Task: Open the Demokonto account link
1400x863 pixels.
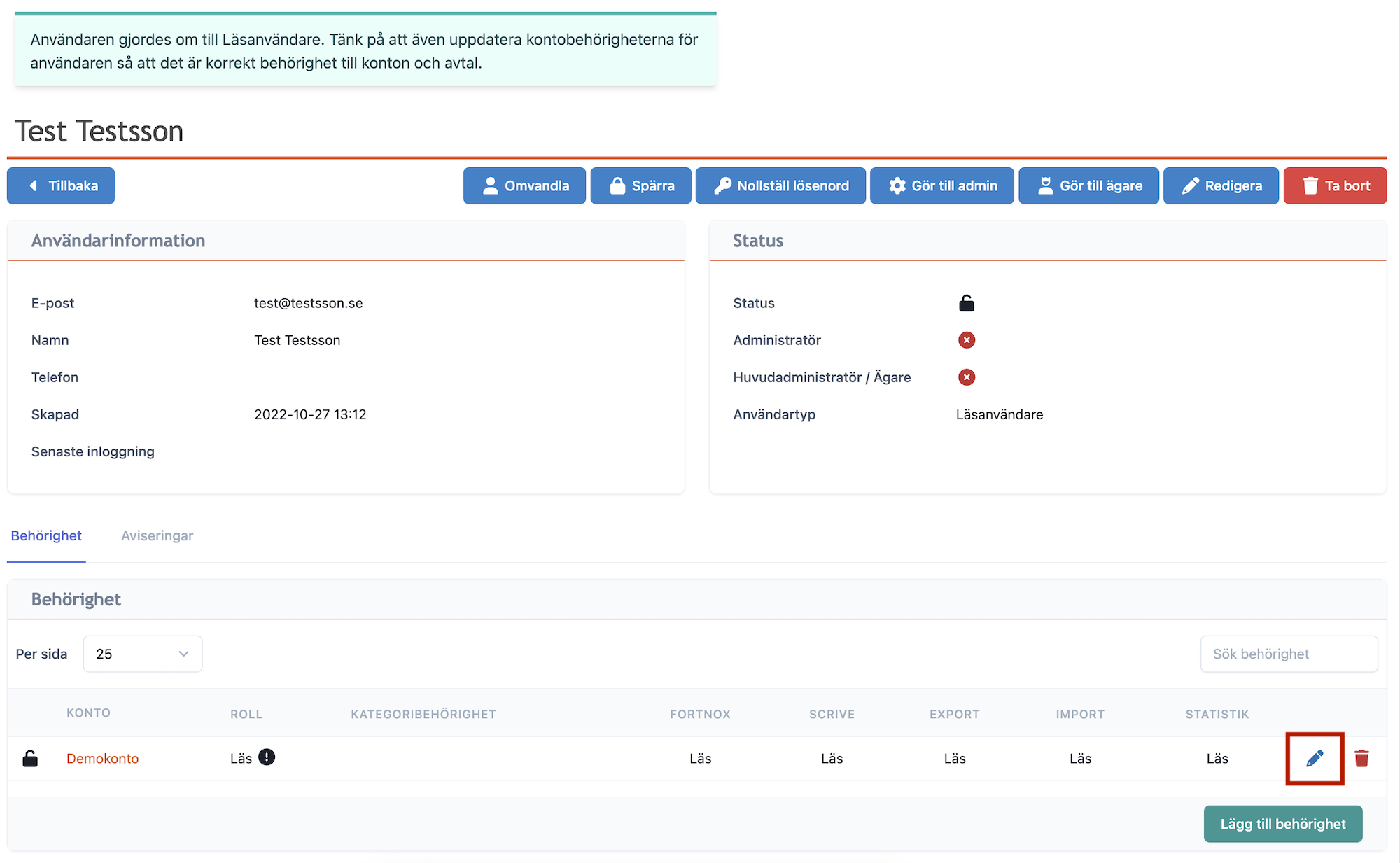Action: 102,758
